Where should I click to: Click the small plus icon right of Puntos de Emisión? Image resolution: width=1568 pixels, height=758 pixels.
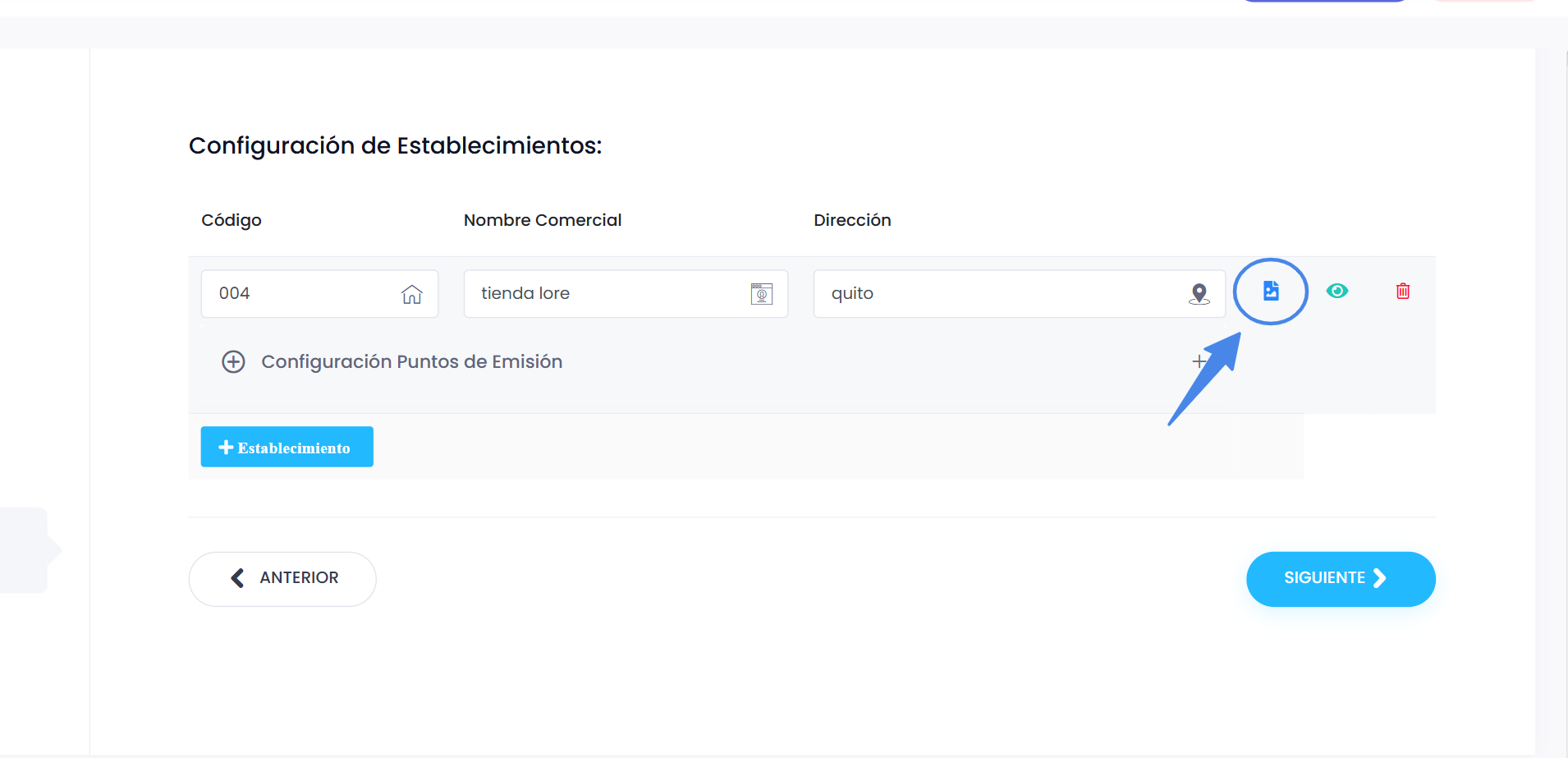1199,361
